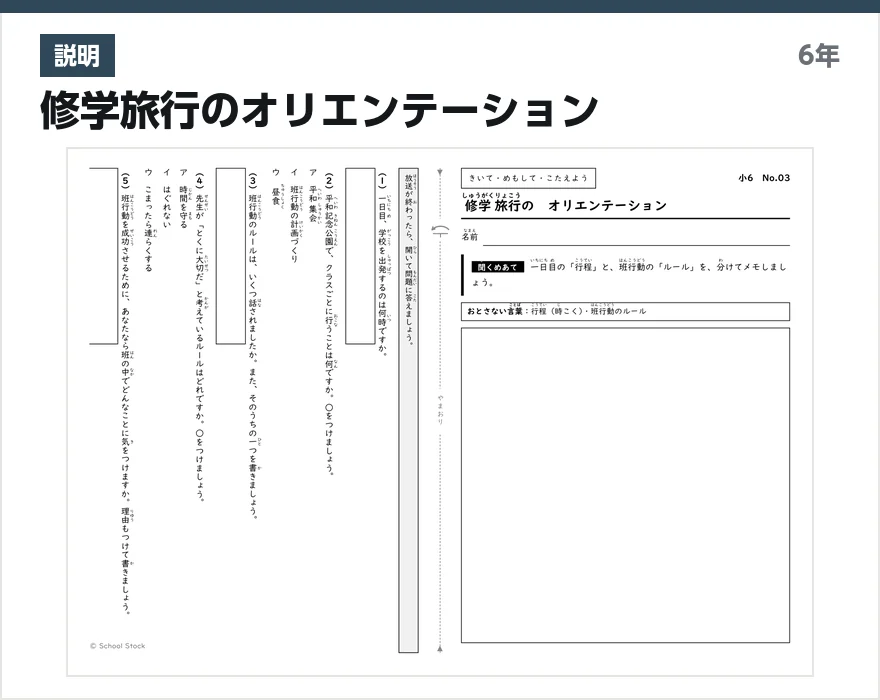
Task: Click question (3) about 班行動のルール
Action: tap(254, 346)
